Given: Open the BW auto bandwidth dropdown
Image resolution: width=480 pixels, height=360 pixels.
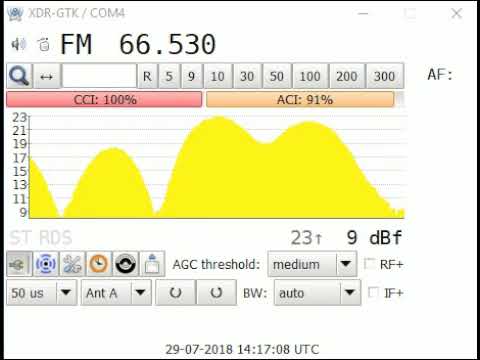Looking at the screenshot, I should point(317,293).
